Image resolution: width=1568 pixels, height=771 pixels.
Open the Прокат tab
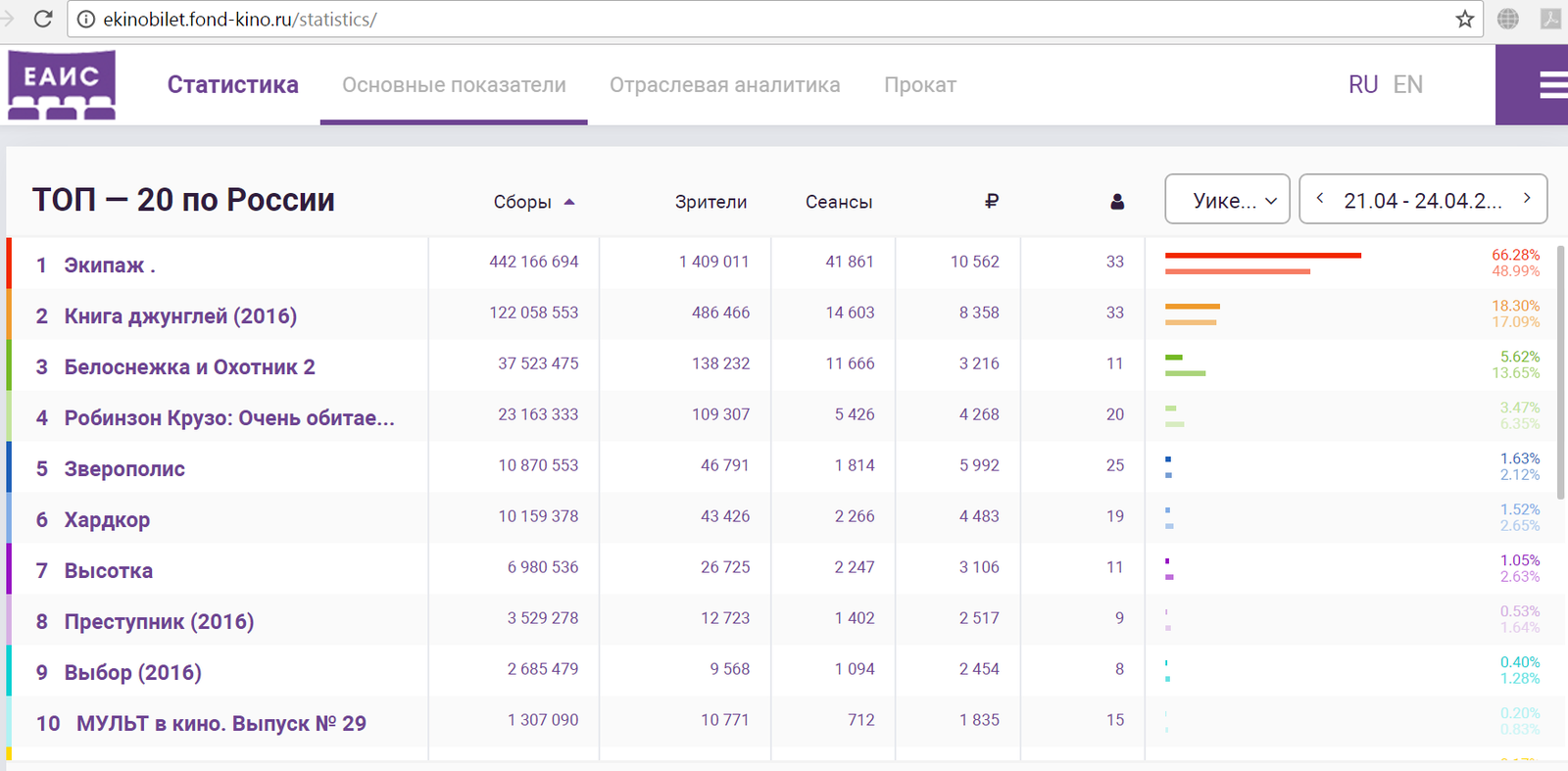tap(920, 85)
